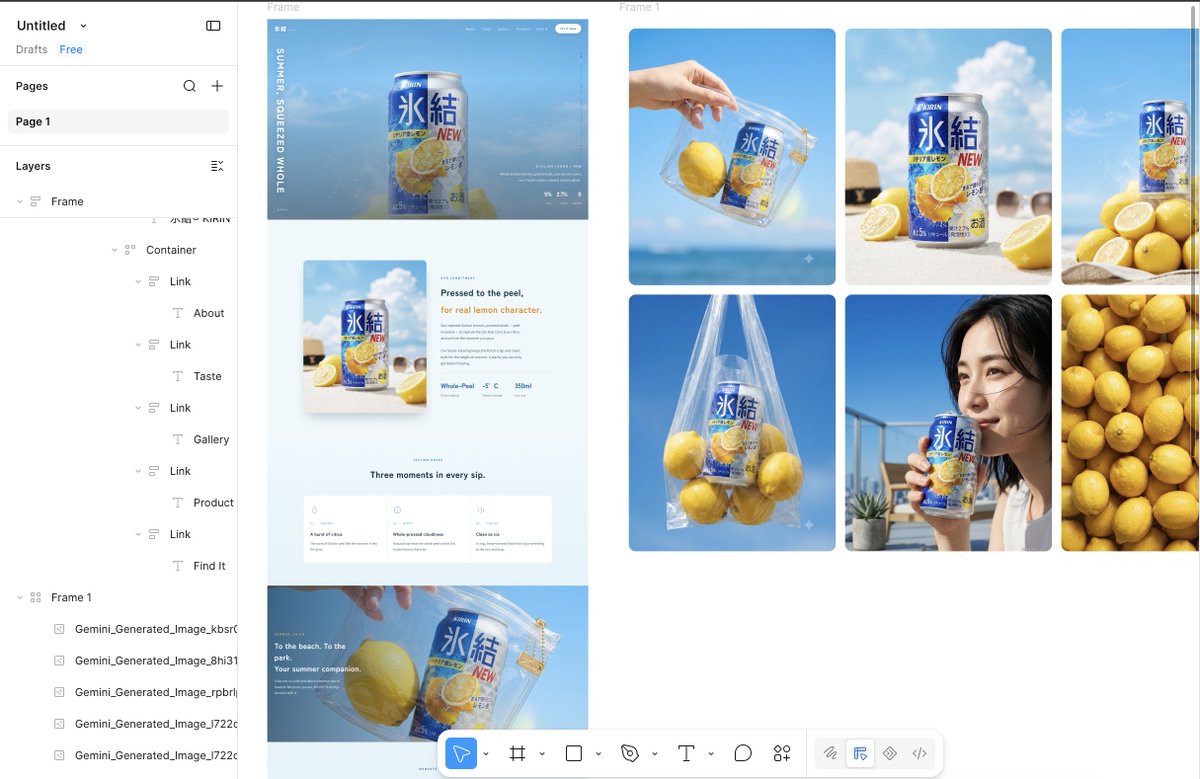The width and height of the screenshot is (1200, 779).
Task: Click the Layers section header
Action: pyautogui.click(x=33, y=166)
